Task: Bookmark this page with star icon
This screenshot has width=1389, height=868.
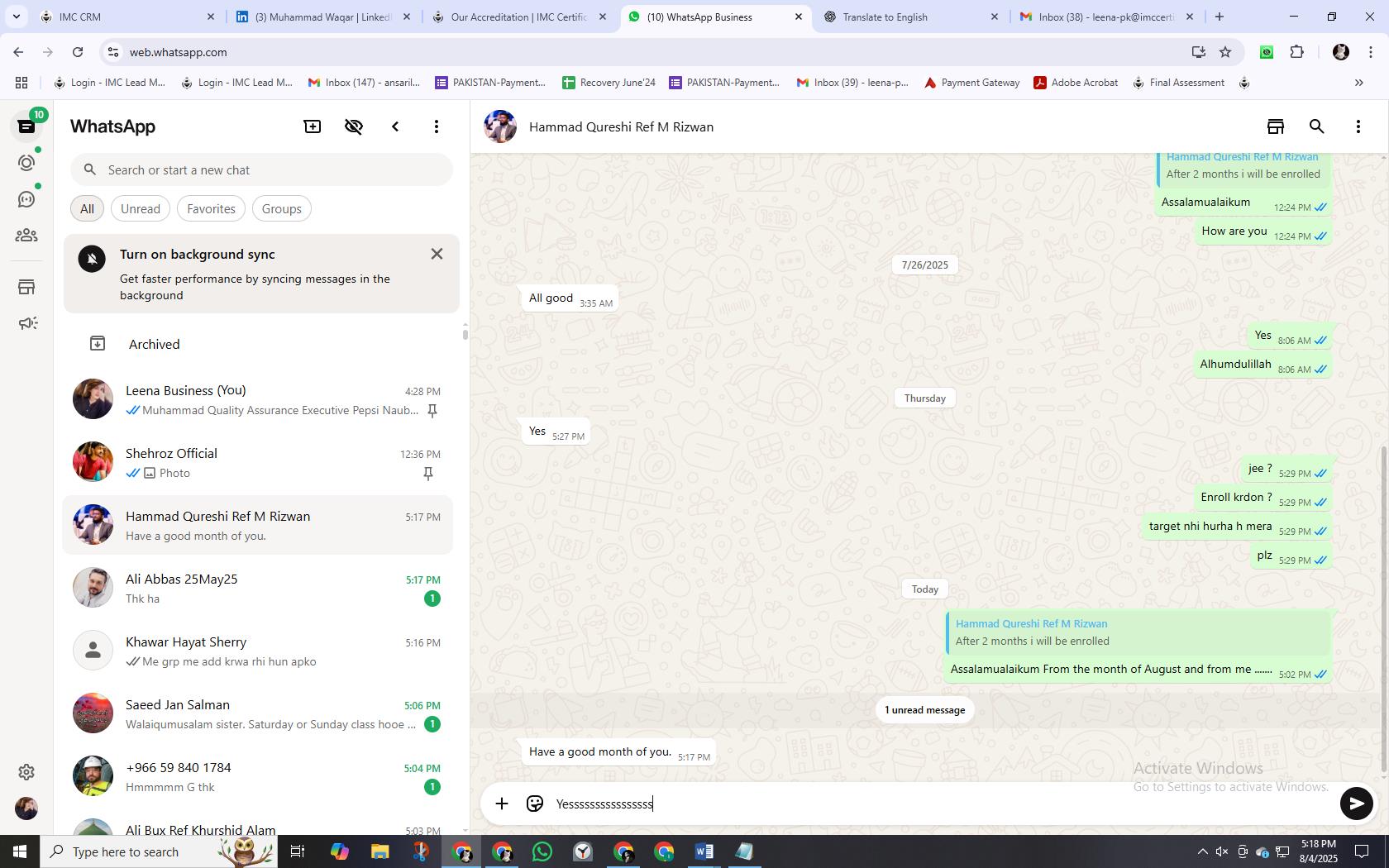Action: pos(1225,52)
